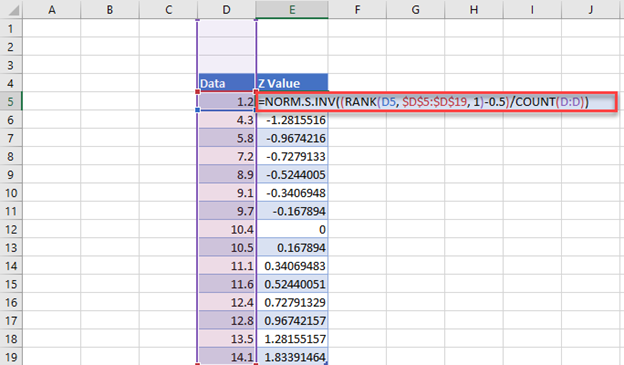624x365 pixels.
Task: Select column J header
Action: (591, 9)
